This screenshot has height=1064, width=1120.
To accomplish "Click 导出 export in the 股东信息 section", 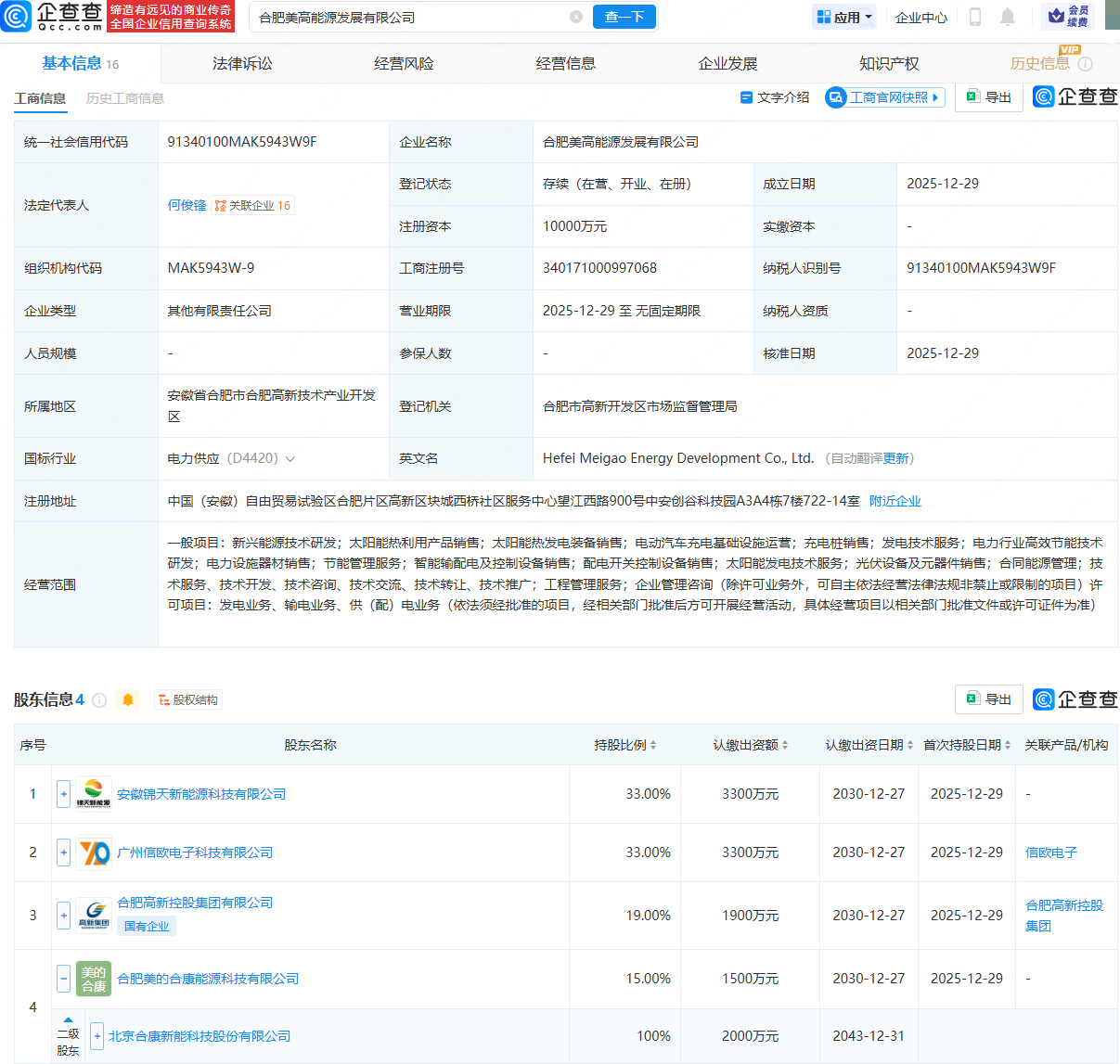I will coord(989,699).
